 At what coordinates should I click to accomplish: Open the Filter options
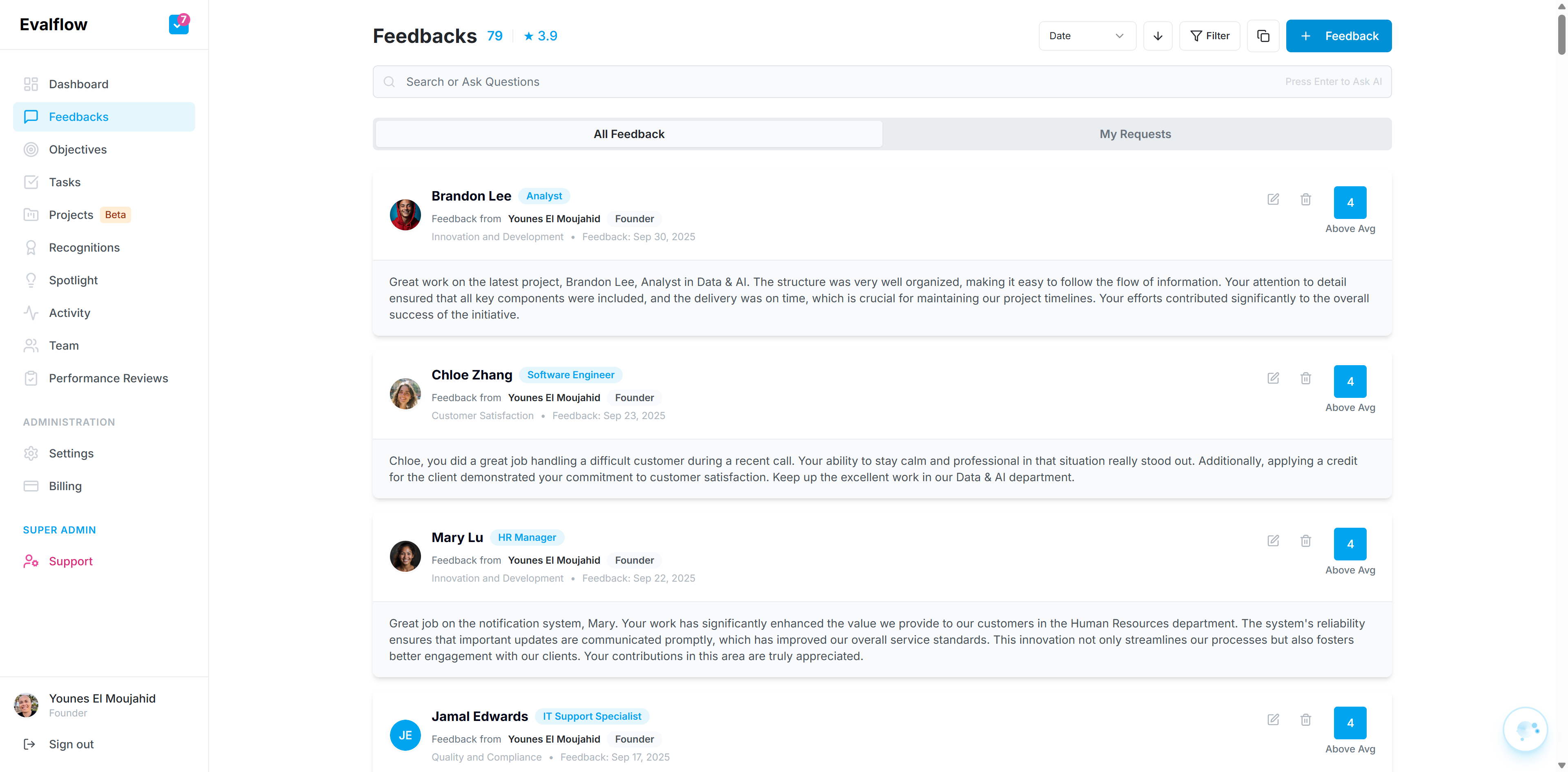(1209, 36)
